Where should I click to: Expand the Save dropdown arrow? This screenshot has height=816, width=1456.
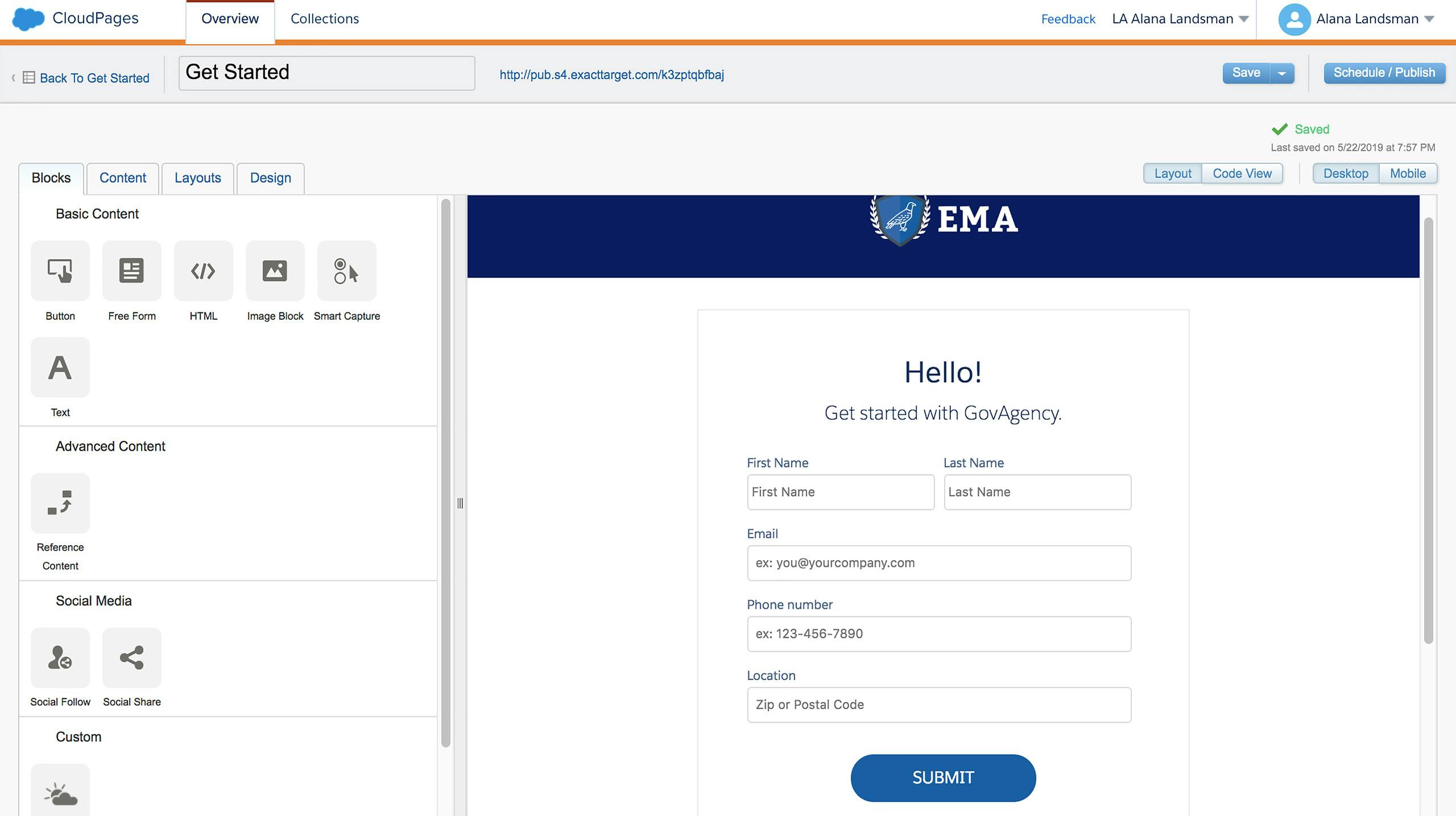[x=1285, y=72]
